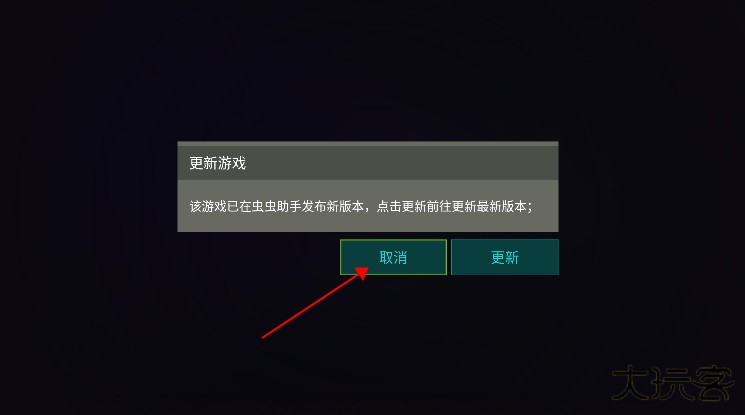This screenshot has height=415, width=745.
Task: Click the 客 character in the watermark
Action: [x=713, y=383]
